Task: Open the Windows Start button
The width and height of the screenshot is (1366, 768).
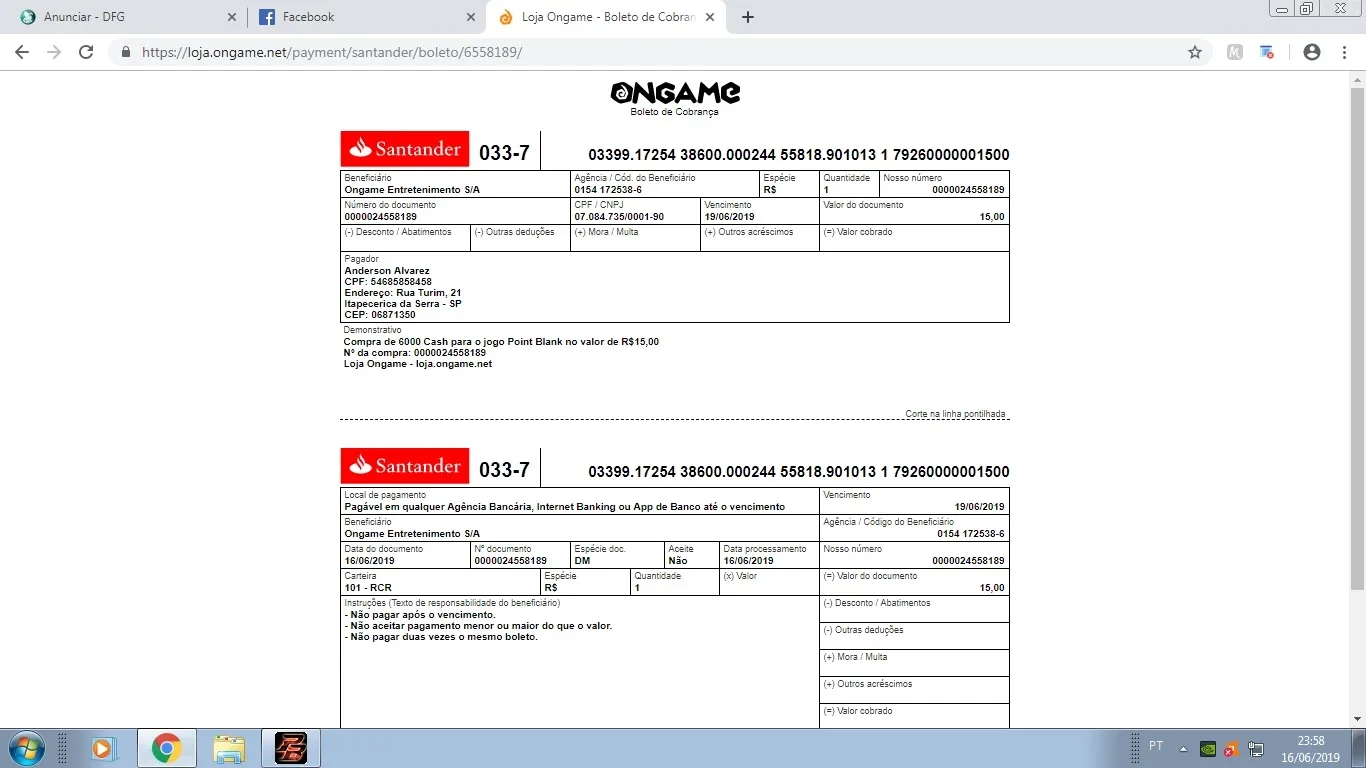Action: click(26, 748)
